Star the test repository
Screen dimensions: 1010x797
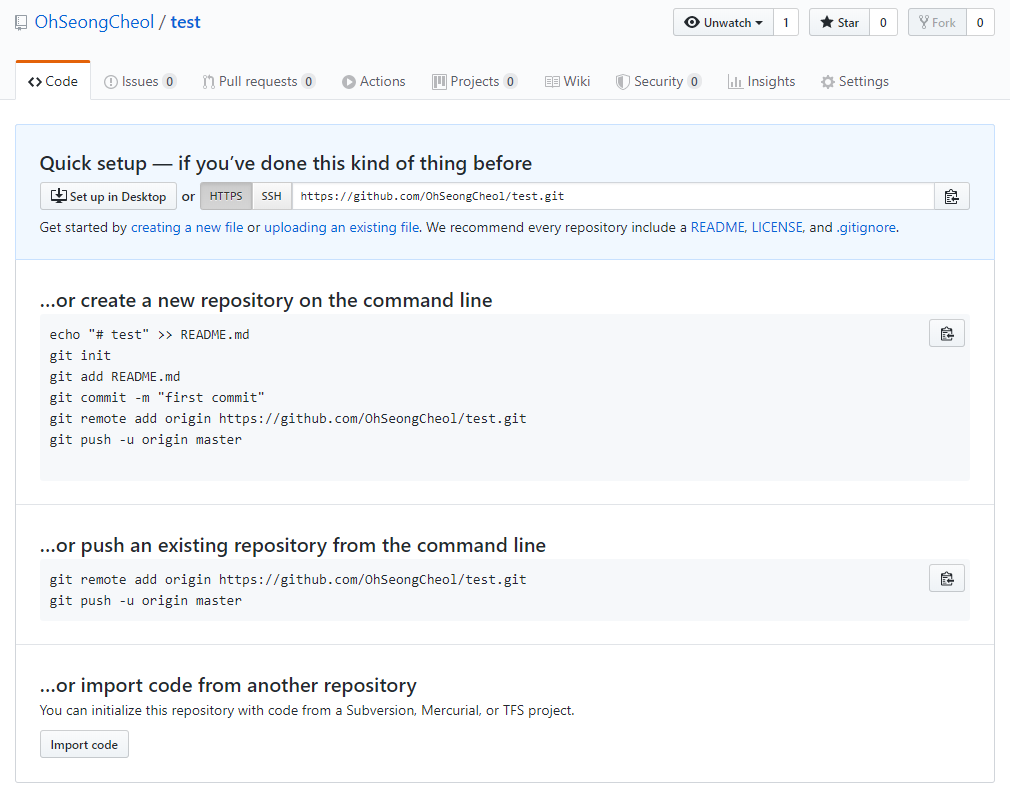pos(839,23)
